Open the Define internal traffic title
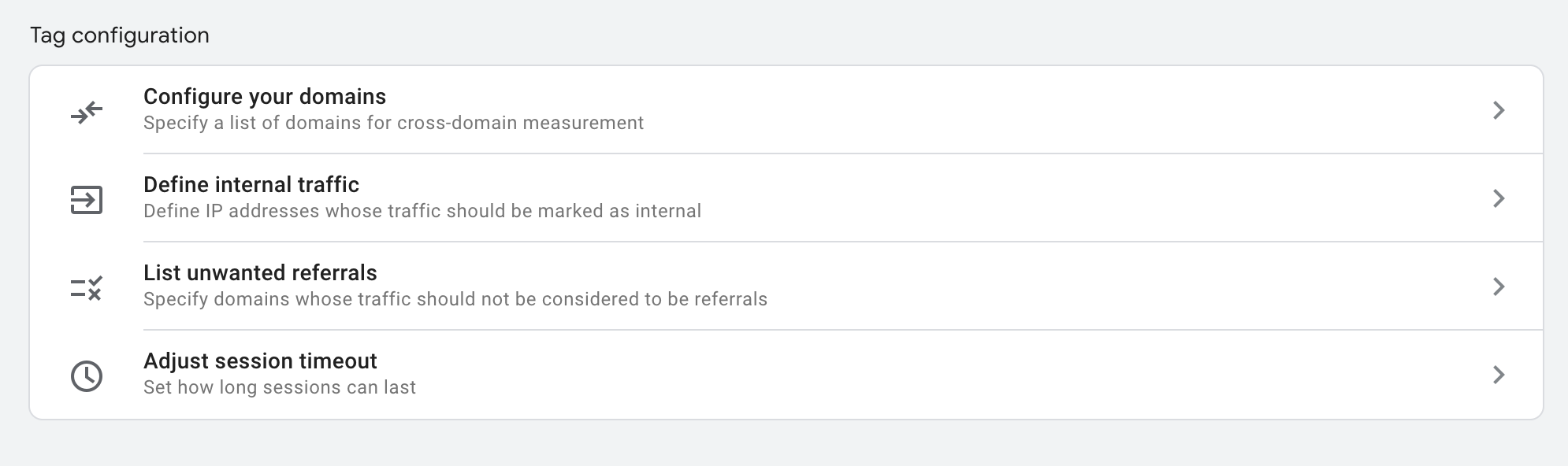This screenshot has width=1568, height=466. point(251,184)
